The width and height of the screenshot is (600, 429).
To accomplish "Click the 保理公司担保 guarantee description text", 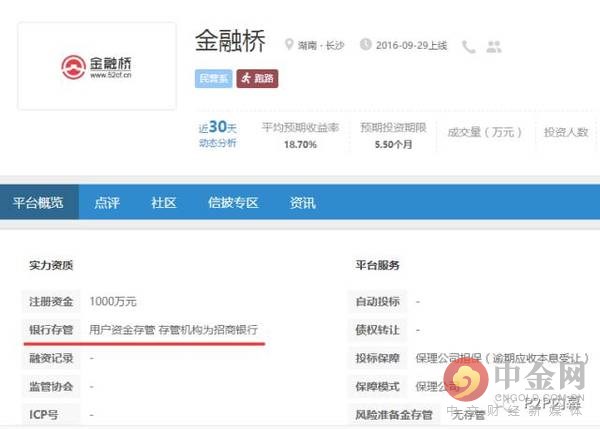I will (502, 358).
